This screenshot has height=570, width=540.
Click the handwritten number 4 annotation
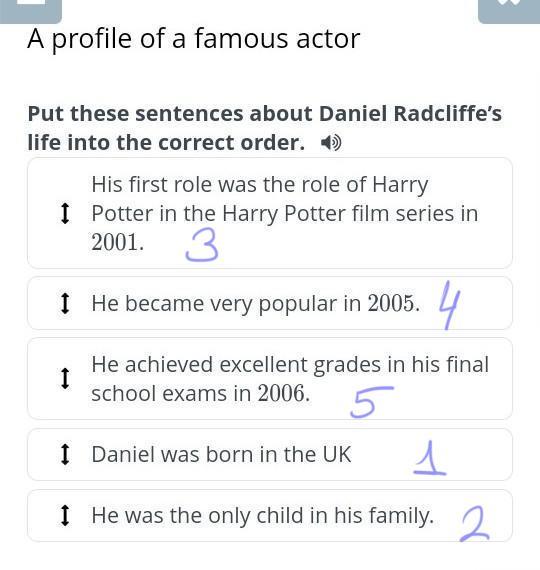[x=449, y=305]
